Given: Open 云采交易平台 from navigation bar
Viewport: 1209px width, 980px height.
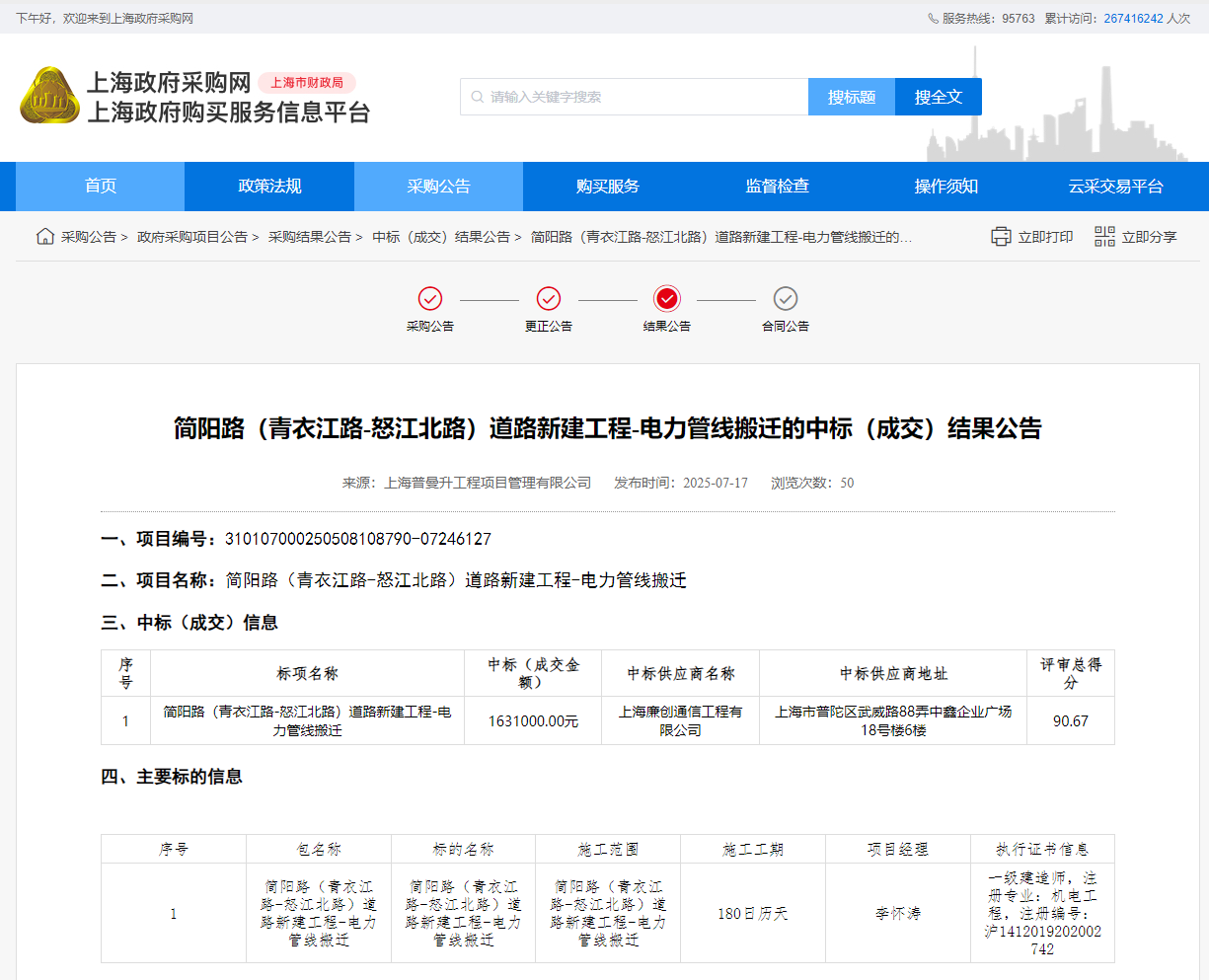Looking at the screenshot, I should pyautogui.click(x=1115, y=187).
